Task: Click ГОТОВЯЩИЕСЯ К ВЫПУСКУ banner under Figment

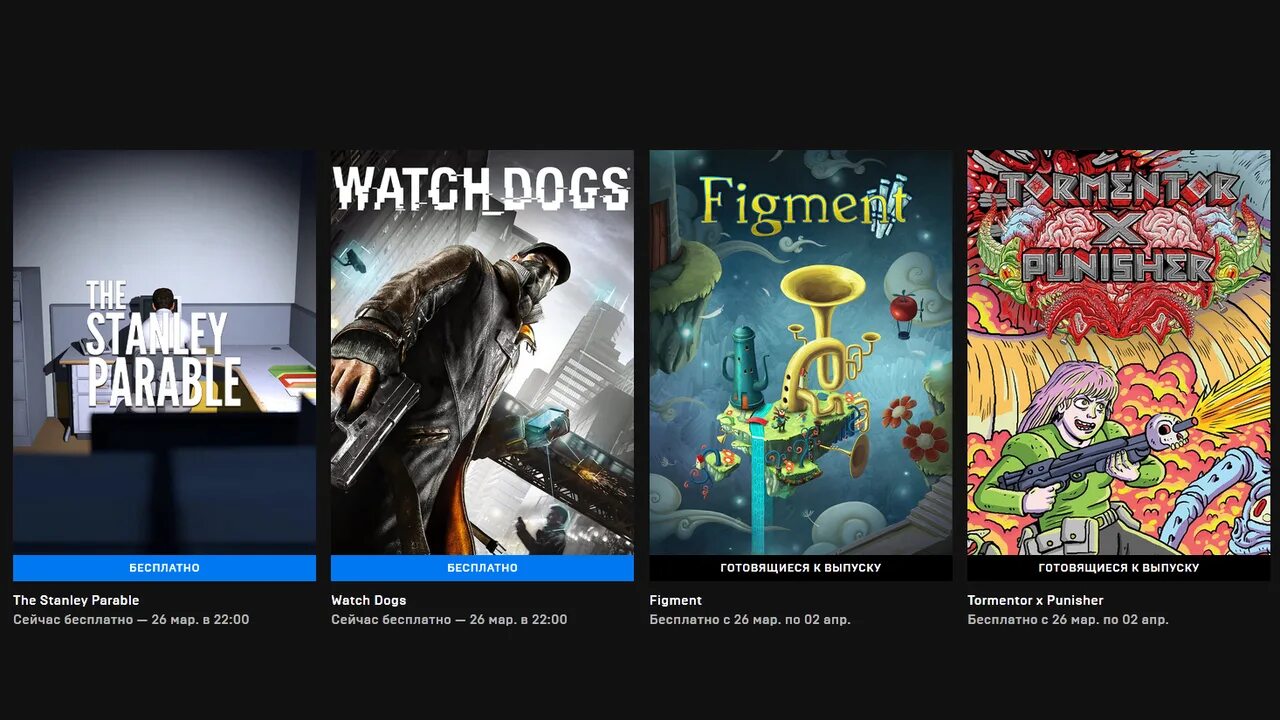Action: (800, 568)
